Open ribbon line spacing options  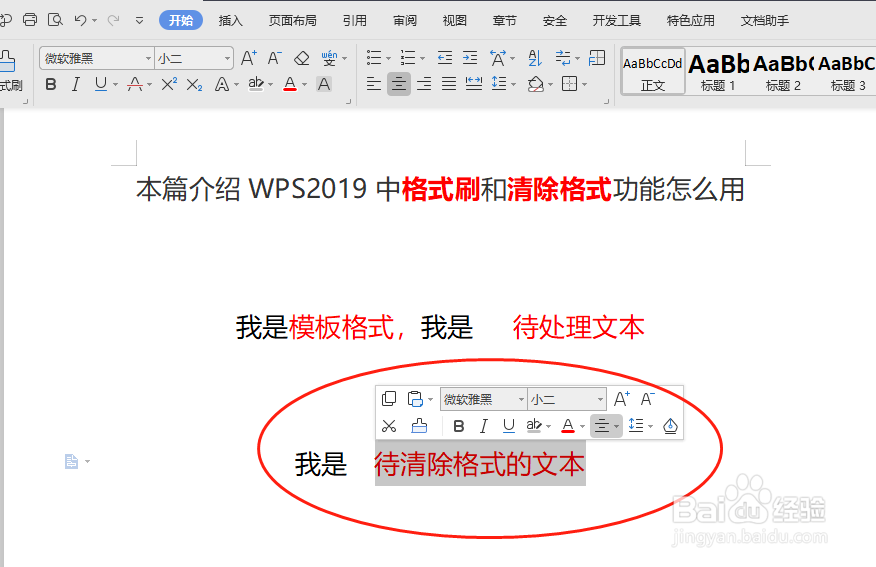tap(499, 84)
